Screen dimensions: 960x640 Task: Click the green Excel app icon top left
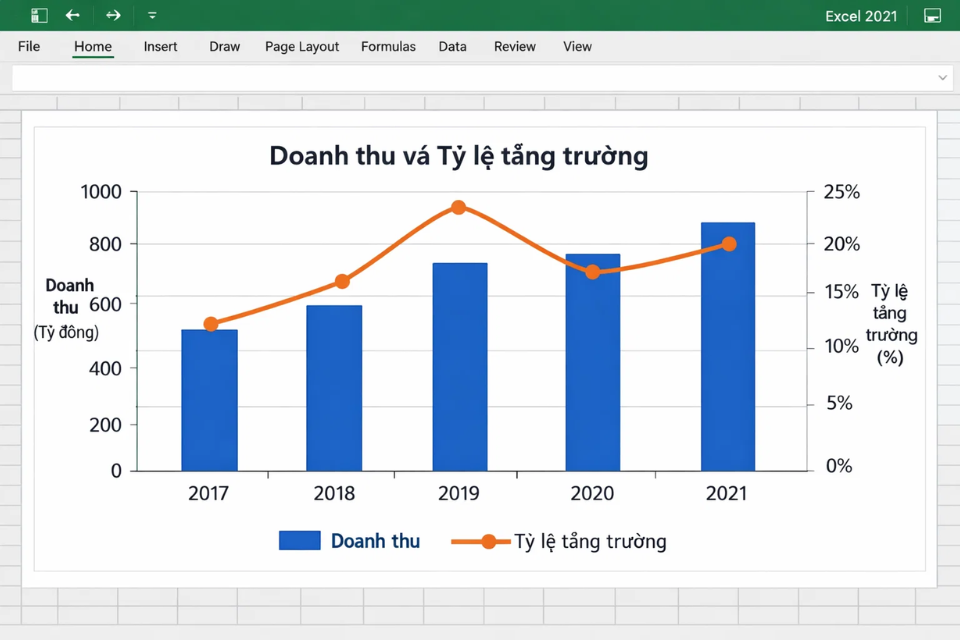[x=38, y=15]
